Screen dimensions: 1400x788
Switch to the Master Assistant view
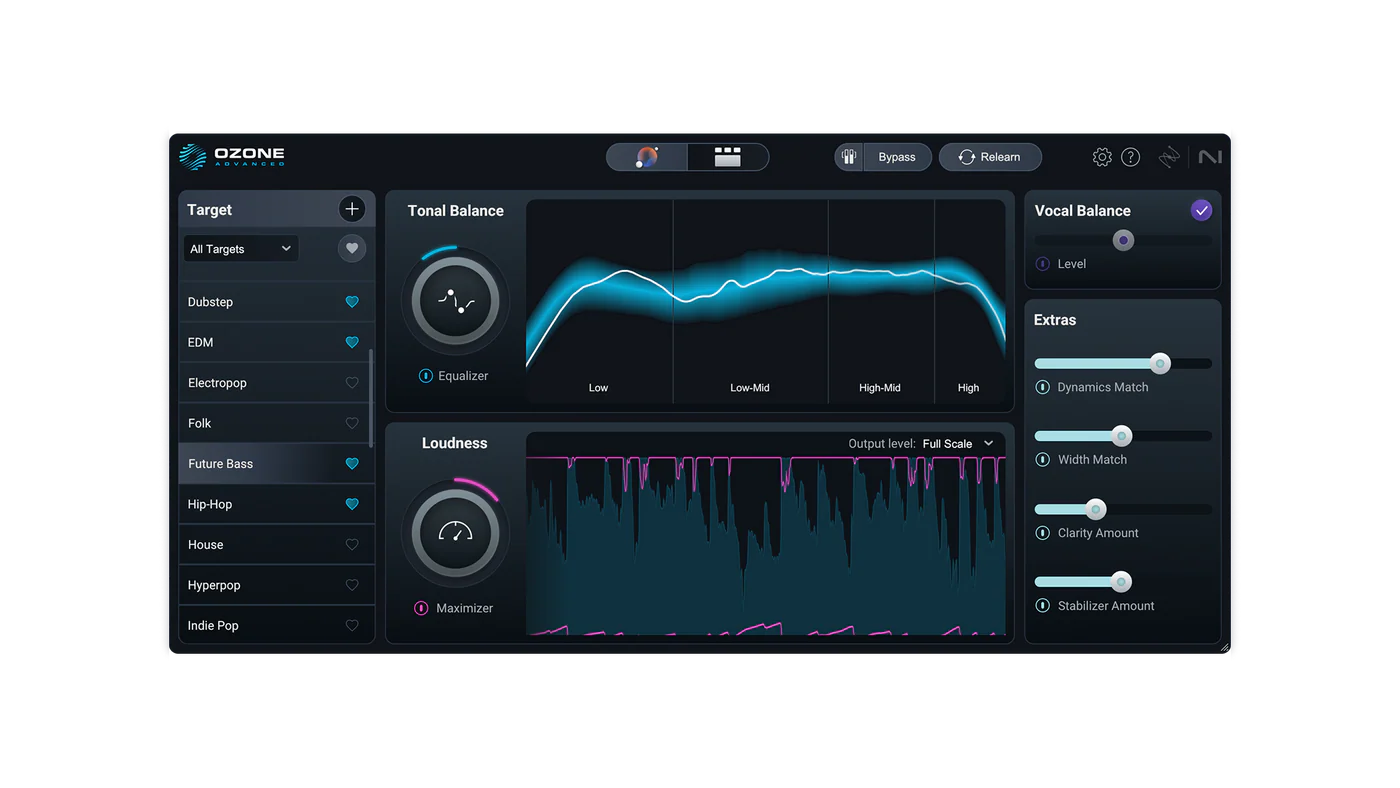[x=647, y=157]
